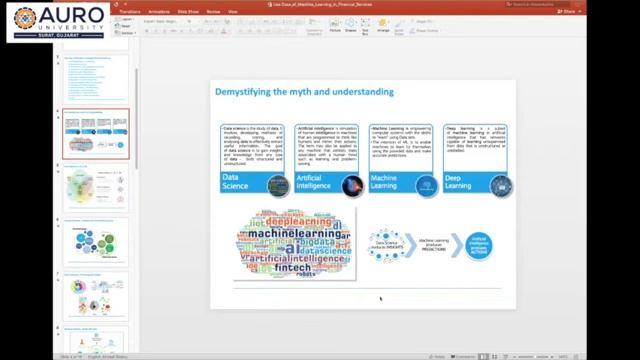Open the Review tab
Screen dimensions: 640x360
213,12
